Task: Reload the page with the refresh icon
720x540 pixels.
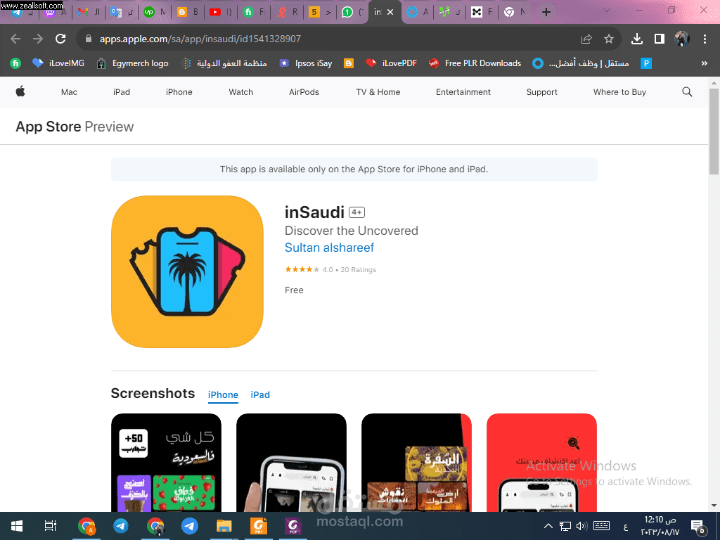Action: pyautogui.click(x=61, y=39)
